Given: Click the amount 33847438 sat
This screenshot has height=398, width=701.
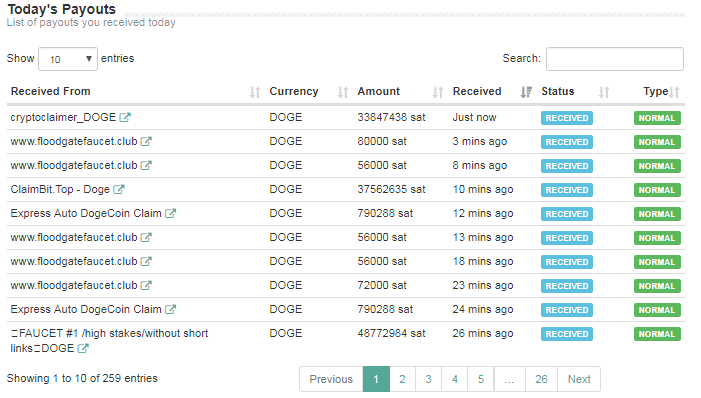Looking at the screenshot, I should point(391,117).
